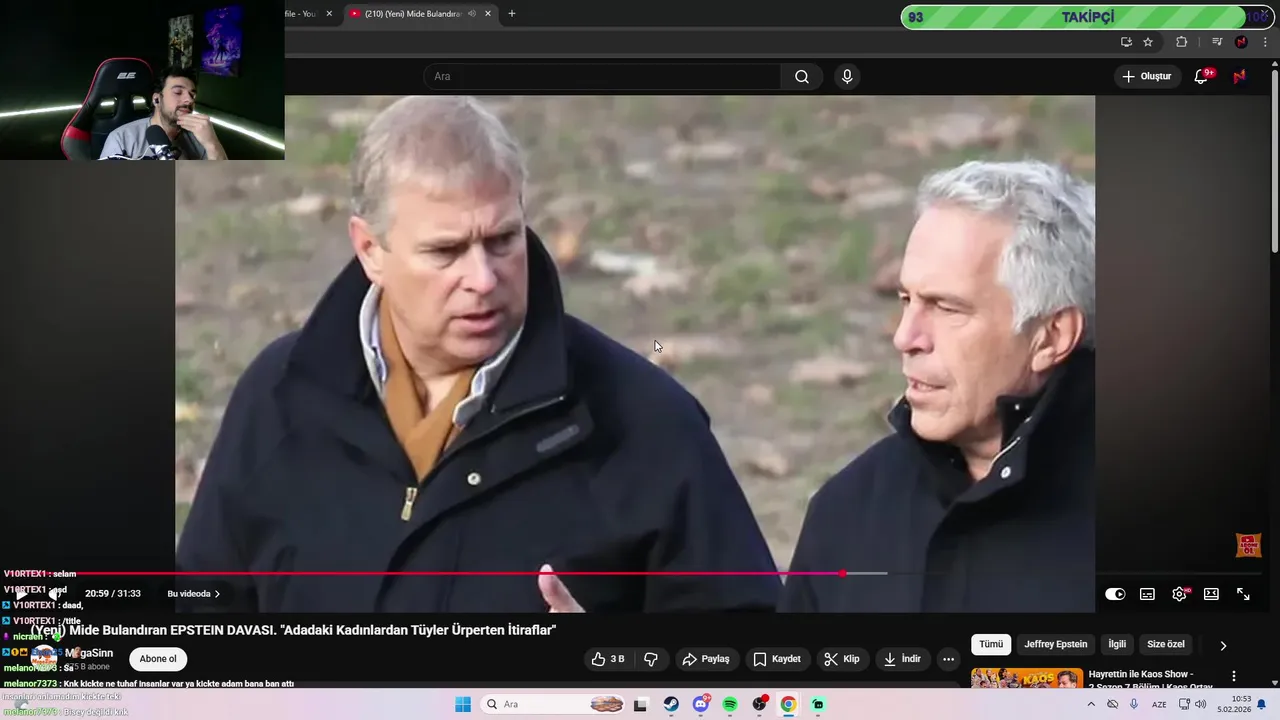Image resolution: width=1280 pixels, height=720 pixels.
Task: Select the Tümü filter chip
Action: [991, 645]
